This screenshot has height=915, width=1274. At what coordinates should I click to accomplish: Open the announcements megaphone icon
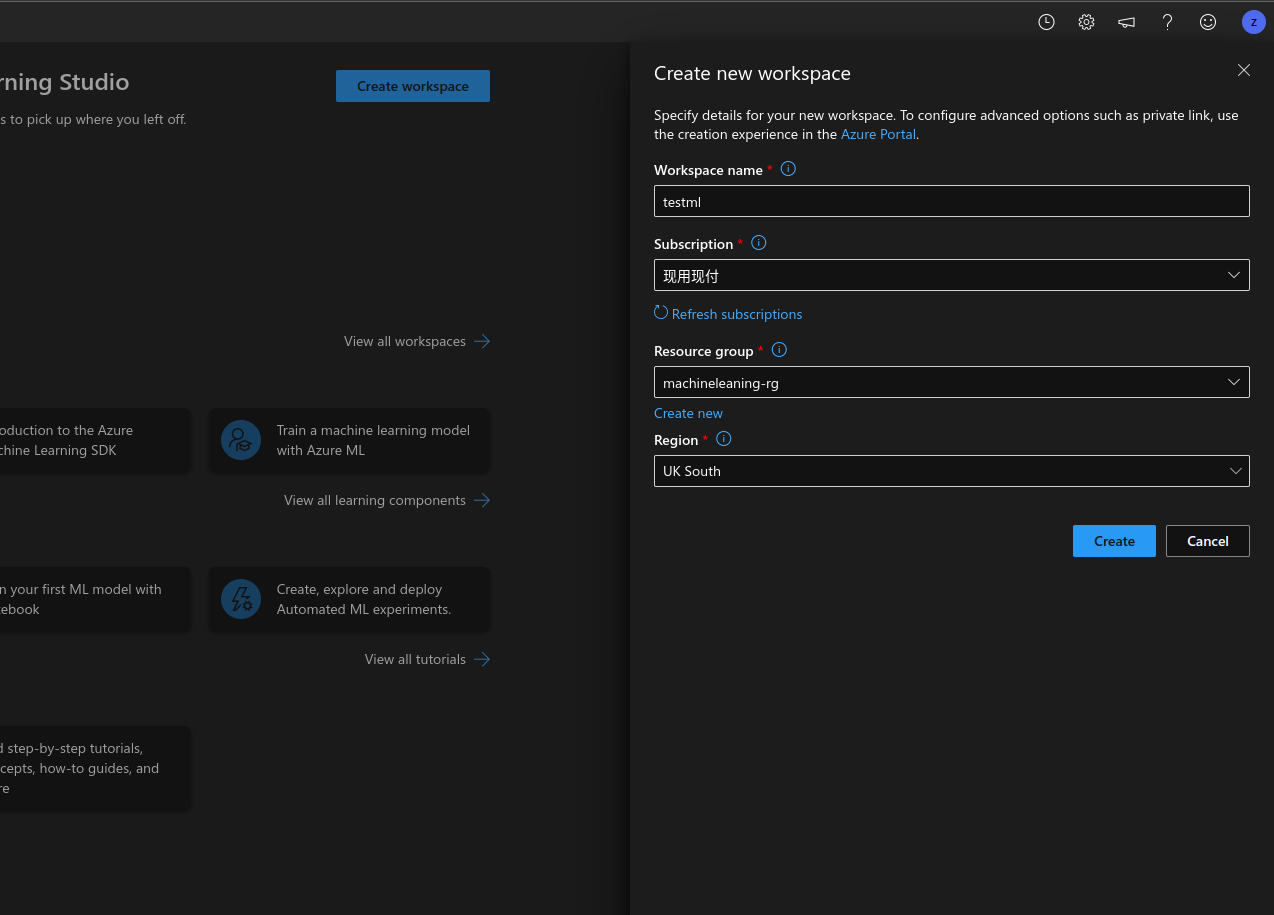[1127, 22]
